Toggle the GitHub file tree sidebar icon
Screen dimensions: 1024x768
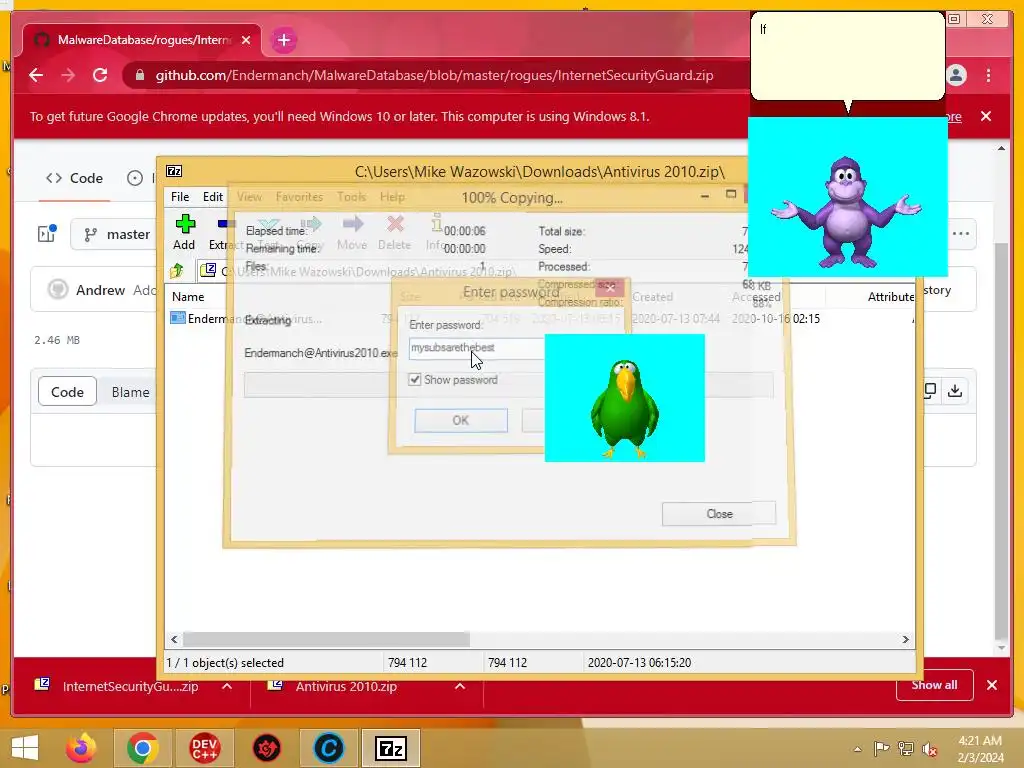[46, 234]
